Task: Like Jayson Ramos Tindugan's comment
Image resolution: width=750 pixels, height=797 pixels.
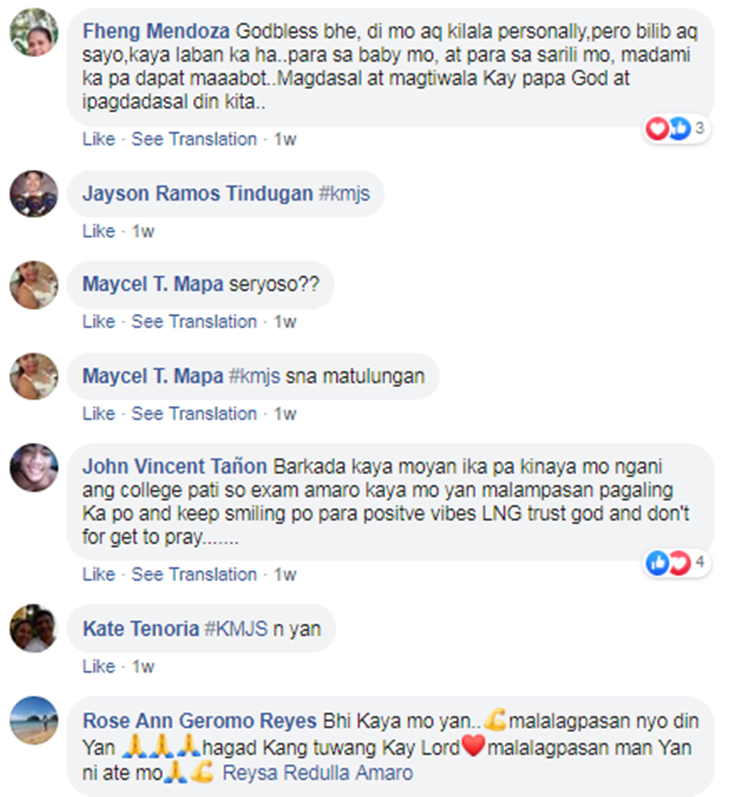Action: tap(99, 231)
